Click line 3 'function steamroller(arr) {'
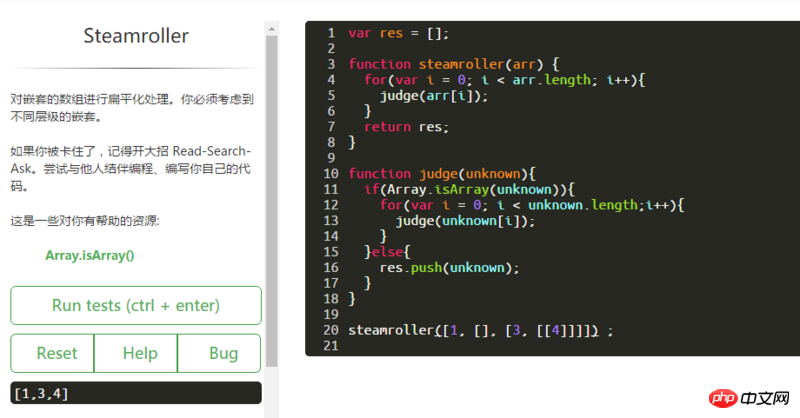The image size is (800, 418). coord(454,64)
